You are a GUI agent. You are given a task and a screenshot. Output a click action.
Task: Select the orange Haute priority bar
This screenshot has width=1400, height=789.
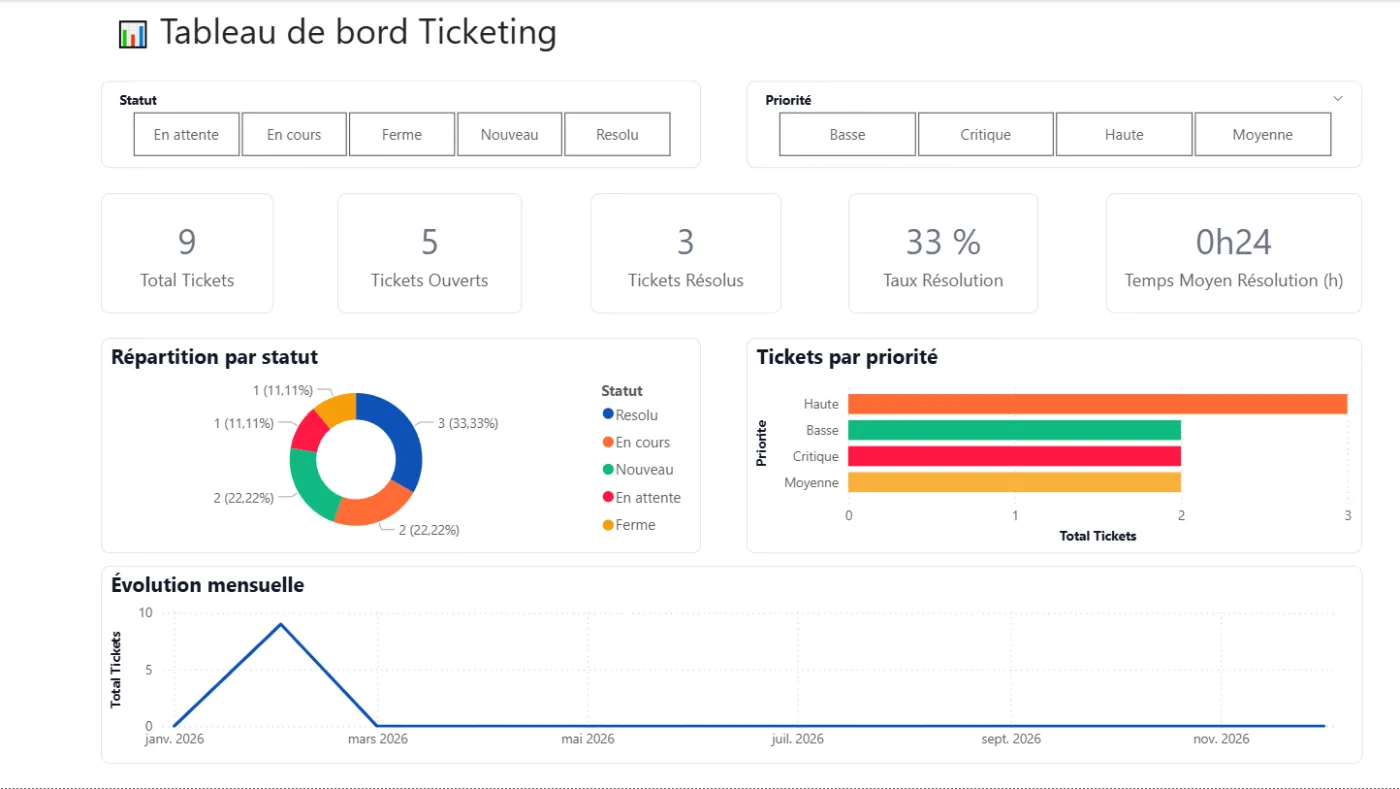pos(1097,404)
